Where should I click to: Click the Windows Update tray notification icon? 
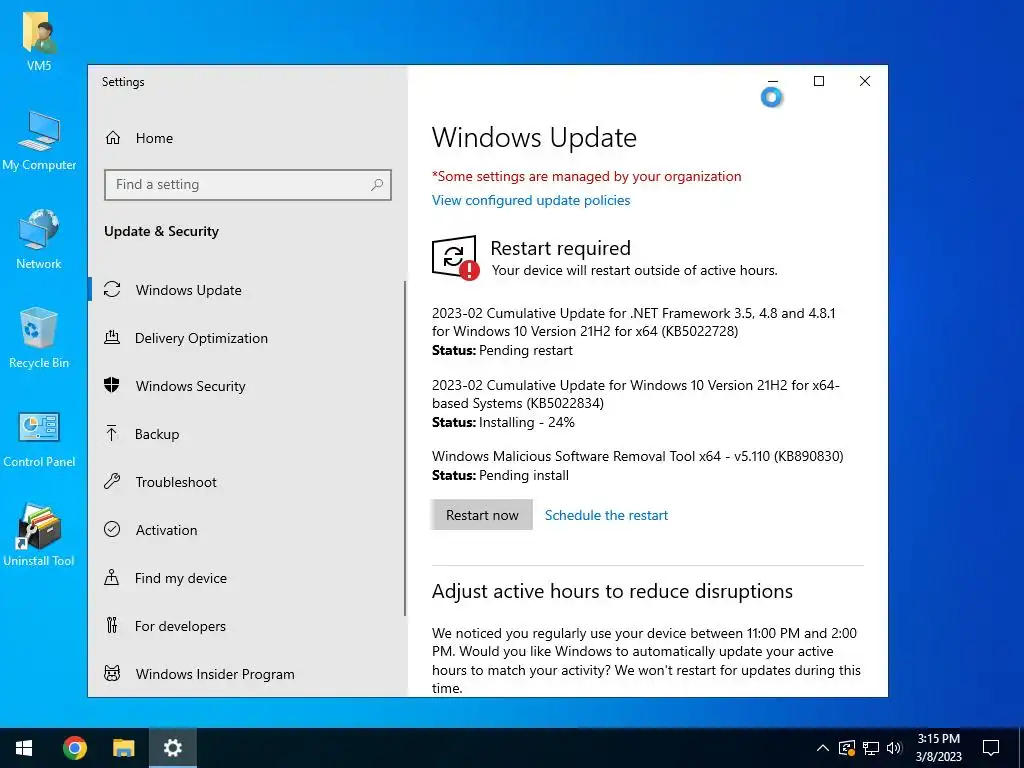click(847, 748)
